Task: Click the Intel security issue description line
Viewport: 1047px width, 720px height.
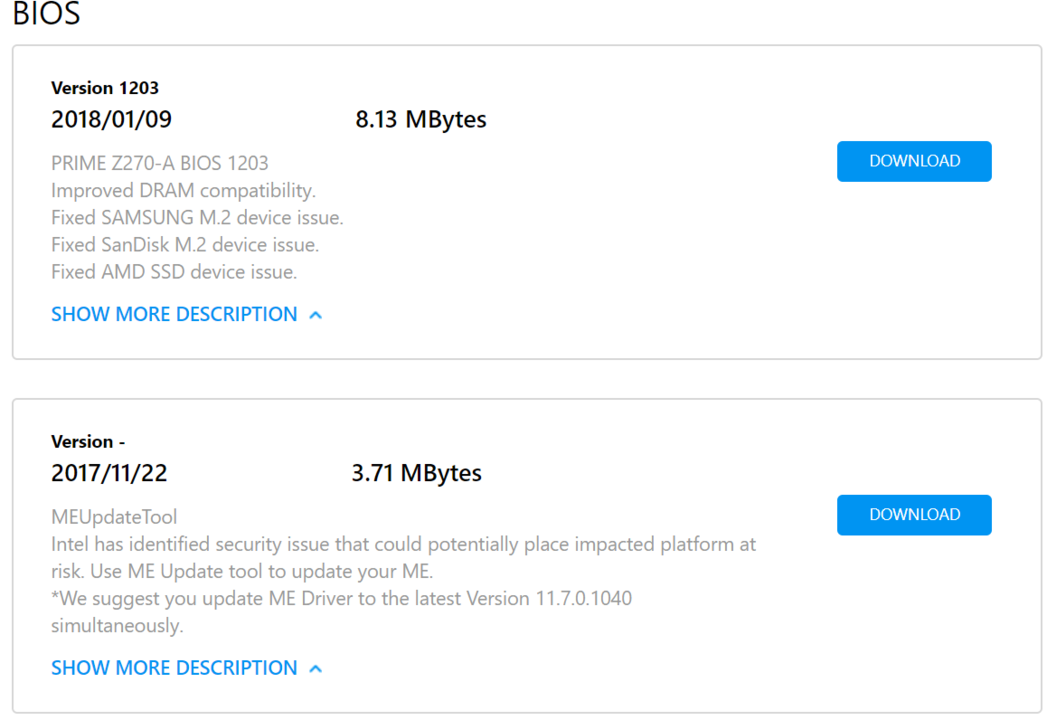Action: (x=403, y=544)
